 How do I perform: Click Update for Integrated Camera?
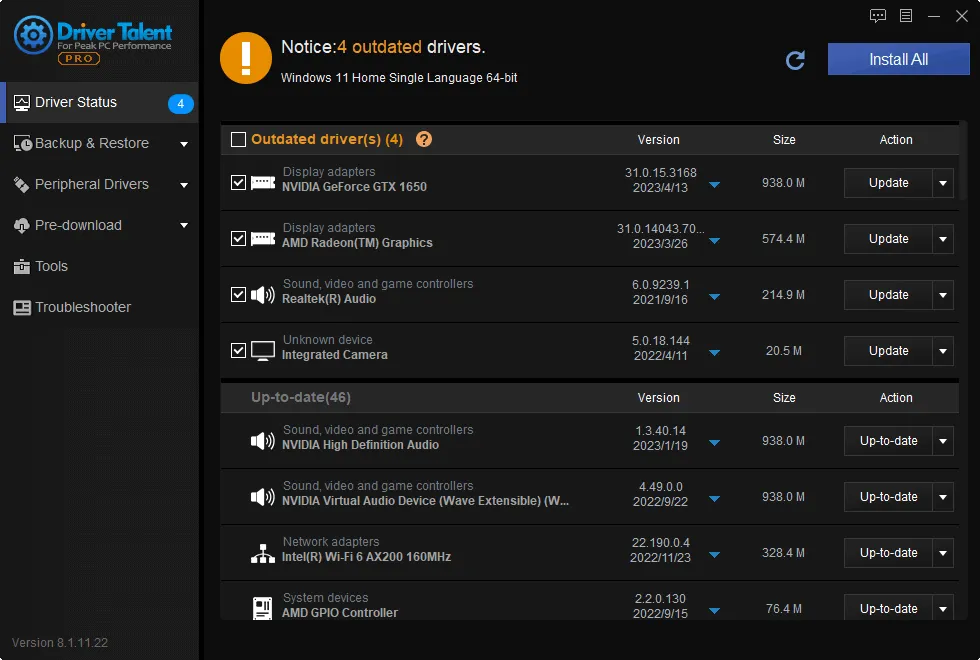click(x=888, y=351)
